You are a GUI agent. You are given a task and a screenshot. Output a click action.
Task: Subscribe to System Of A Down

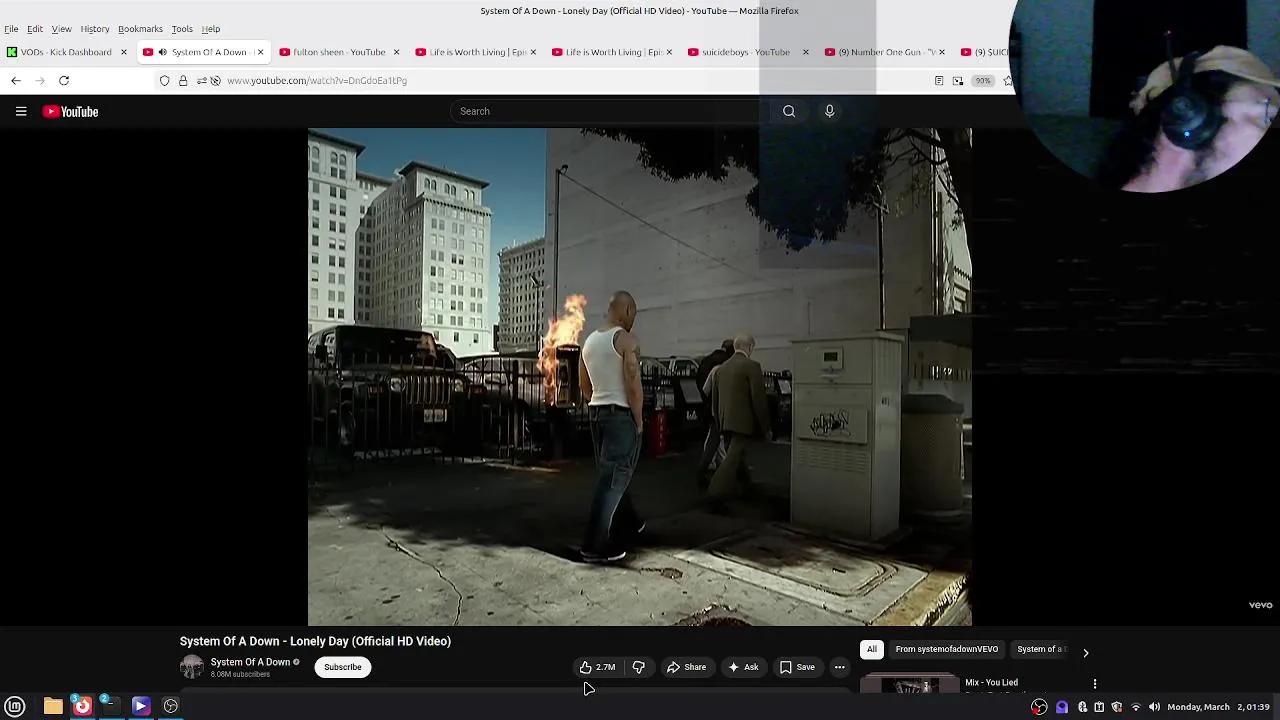(x=343, y=667)
